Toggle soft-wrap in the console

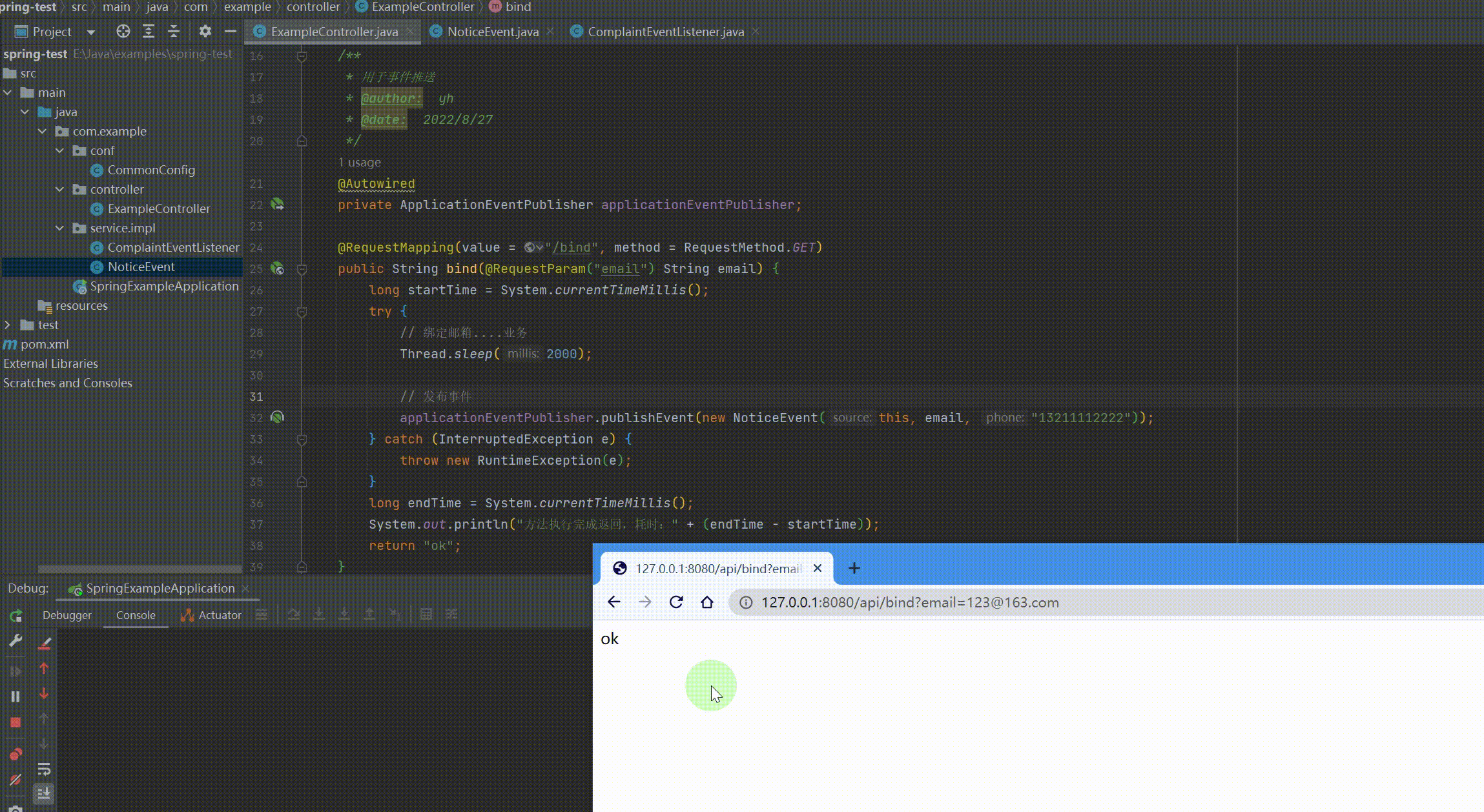point(44,769)
